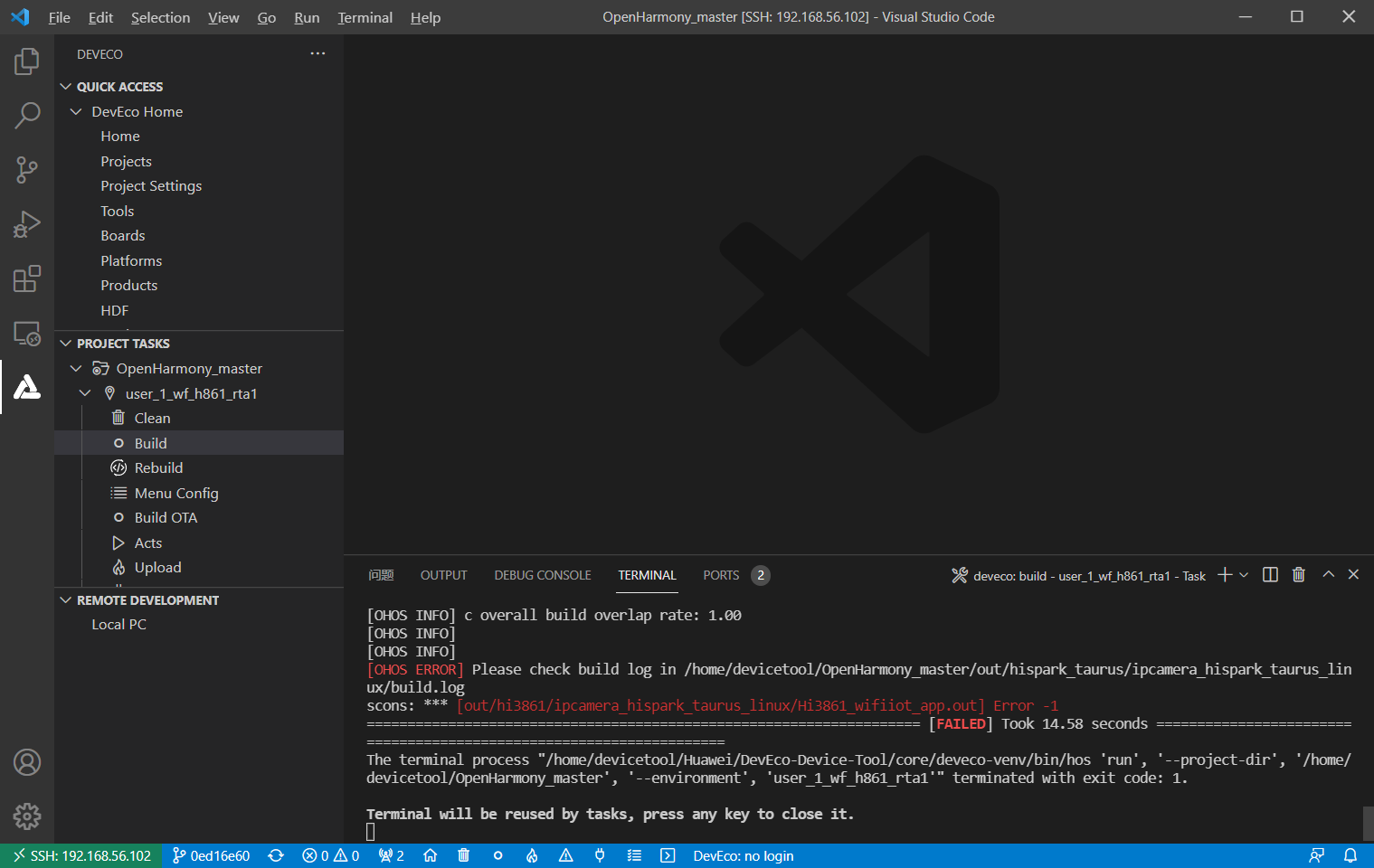Click the terminal scrollbar thumb
1374x868 pixels.
(1368, 824)
